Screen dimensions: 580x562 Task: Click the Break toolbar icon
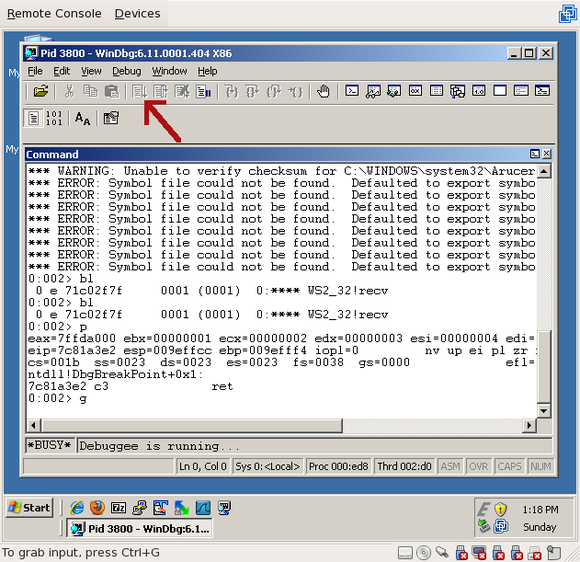203,91
